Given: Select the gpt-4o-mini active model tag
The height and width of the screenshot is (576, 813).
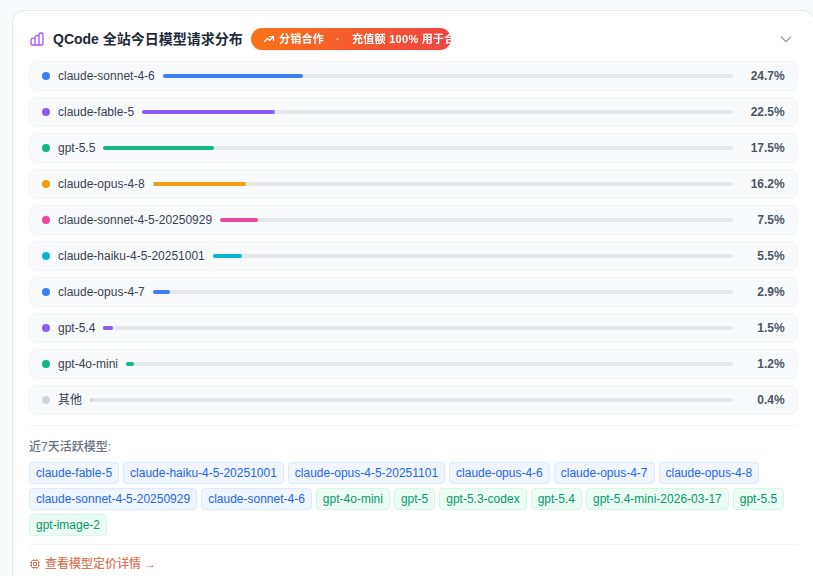Looking at the screenshot, I should (353, 499).
